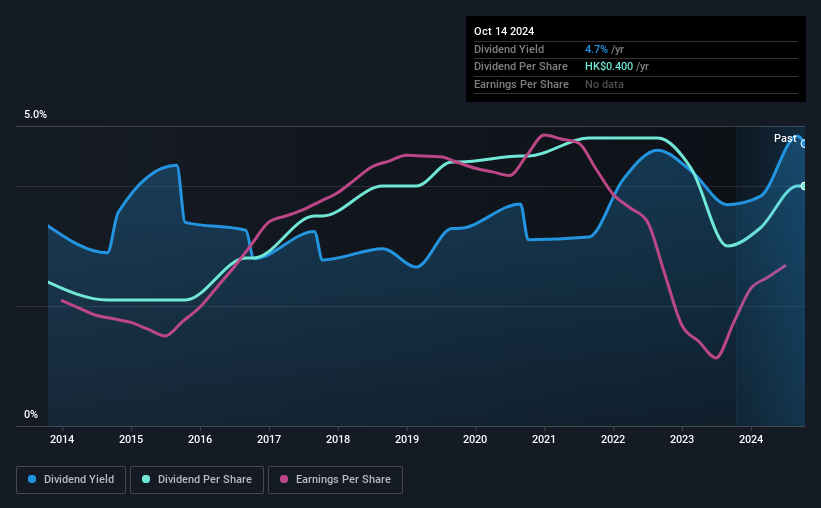Screen dimensions: 821x508
Task: Click the No data earnings value
Action: pos(604,84)
